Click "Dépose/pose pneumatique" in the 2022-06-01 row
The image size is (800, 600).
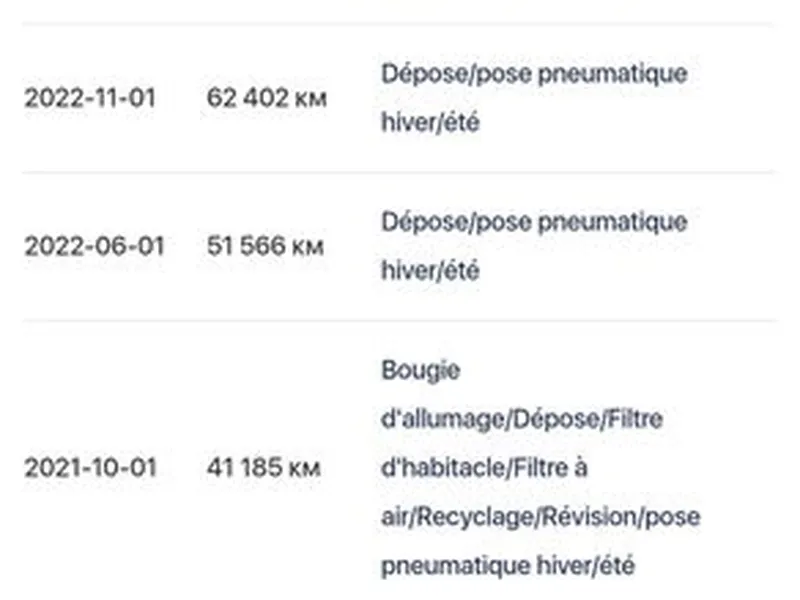tap(534, 221)
